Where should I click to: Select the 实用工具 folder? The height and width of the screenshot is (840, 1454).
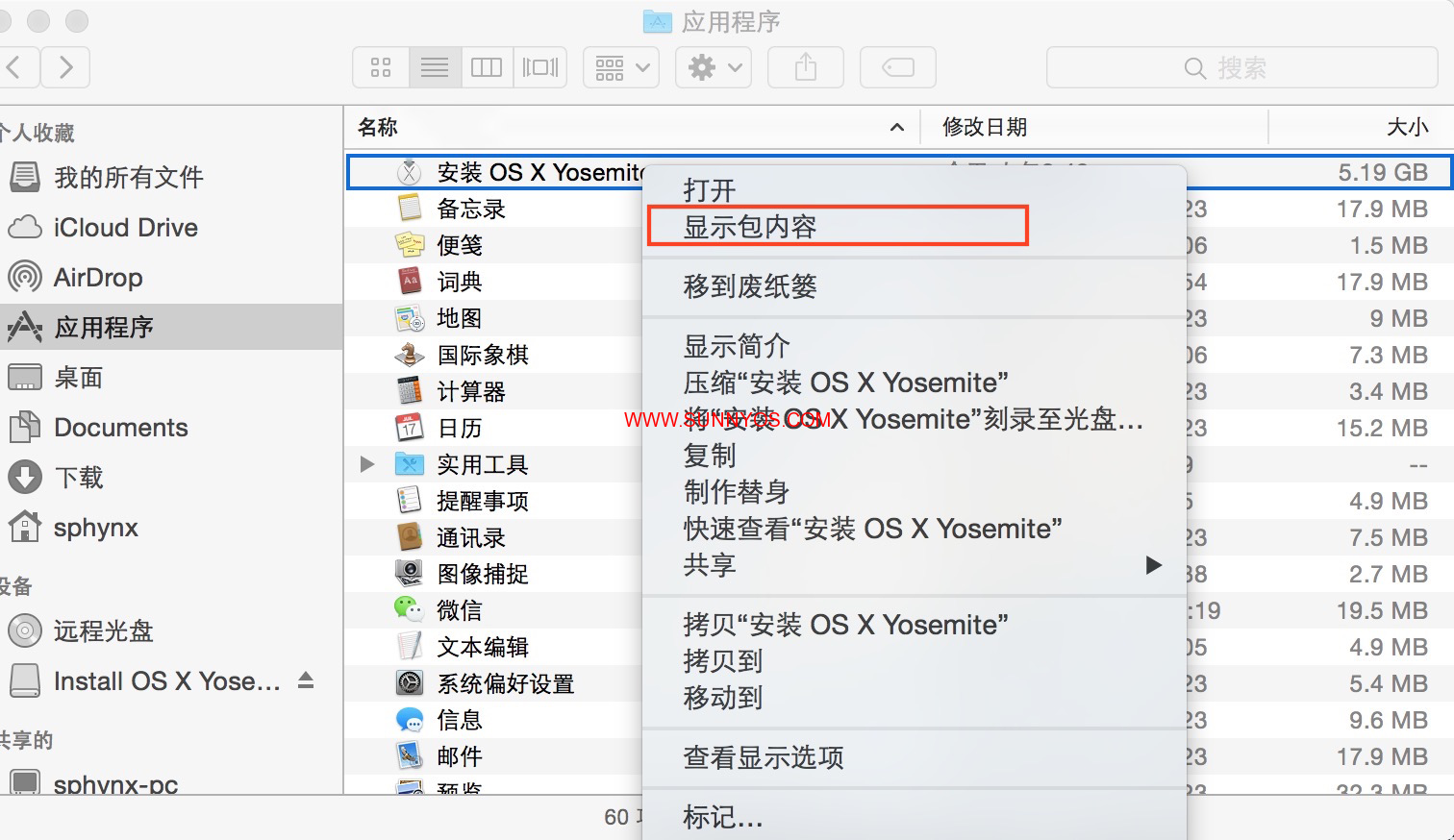(482, 464)
